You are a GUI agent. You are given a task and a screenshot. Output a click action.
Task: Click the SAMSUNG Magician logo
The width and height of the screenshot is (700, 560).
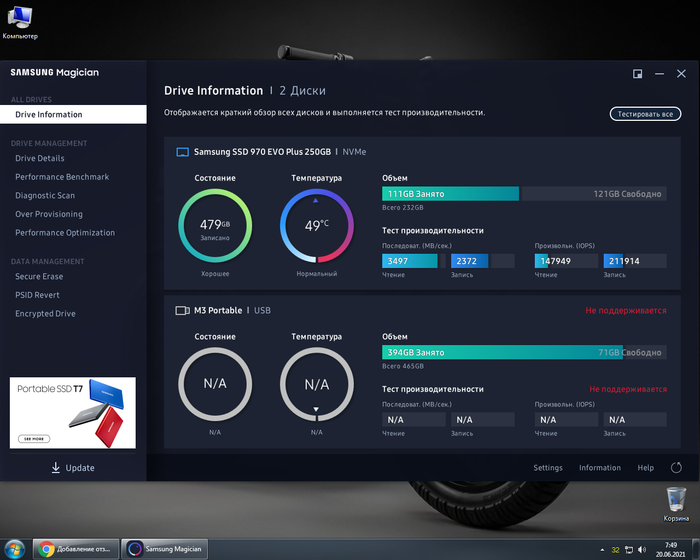[54, 72]
